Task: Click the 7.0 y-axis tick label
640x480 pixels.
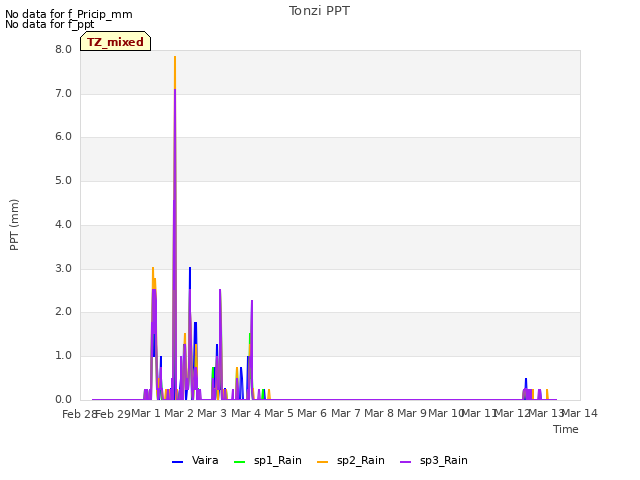Action: [x=63, y=93]
